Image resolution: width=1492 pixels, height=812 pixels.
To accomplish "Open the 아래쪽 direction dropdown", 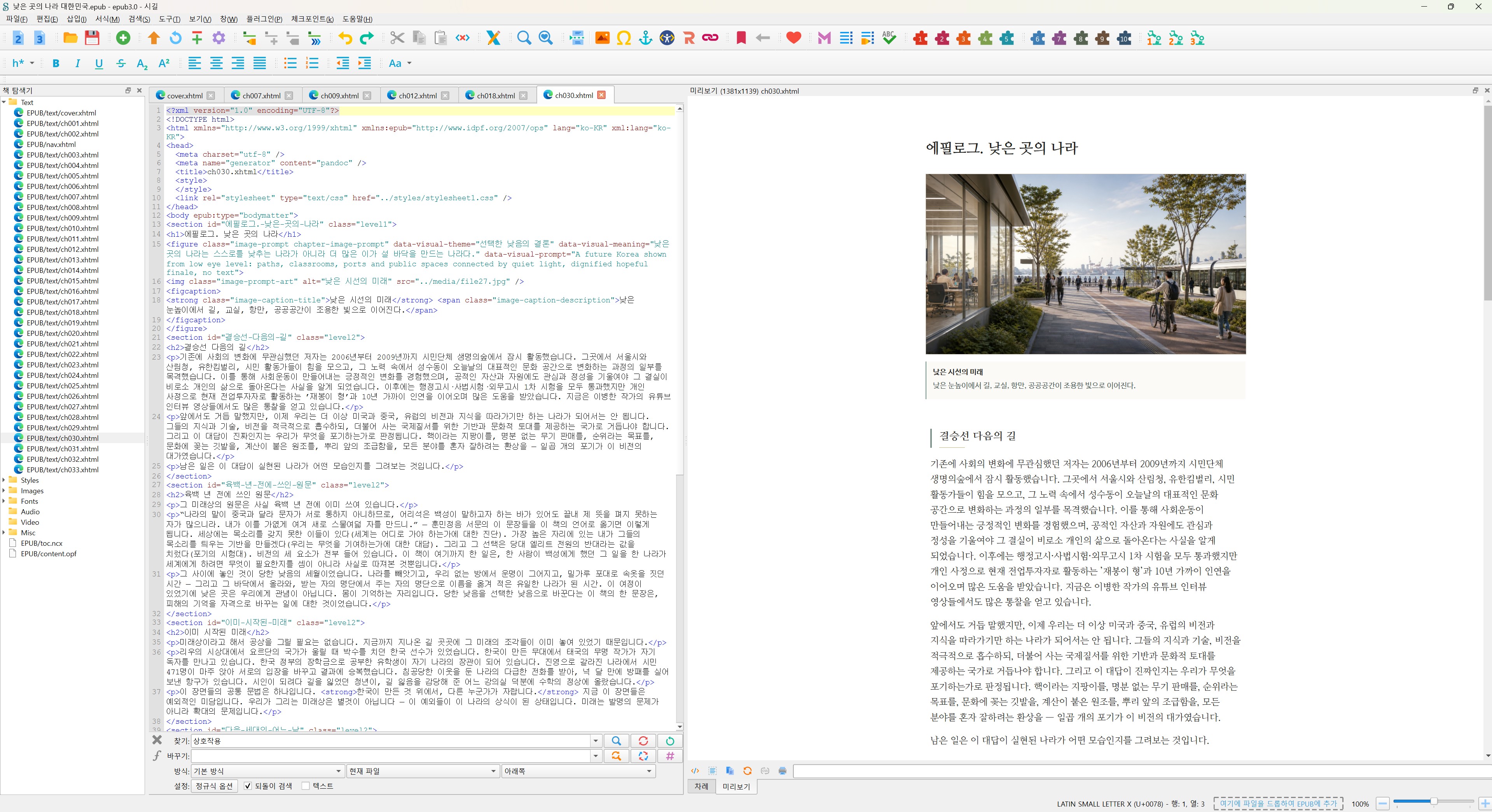I will [578, 771].
